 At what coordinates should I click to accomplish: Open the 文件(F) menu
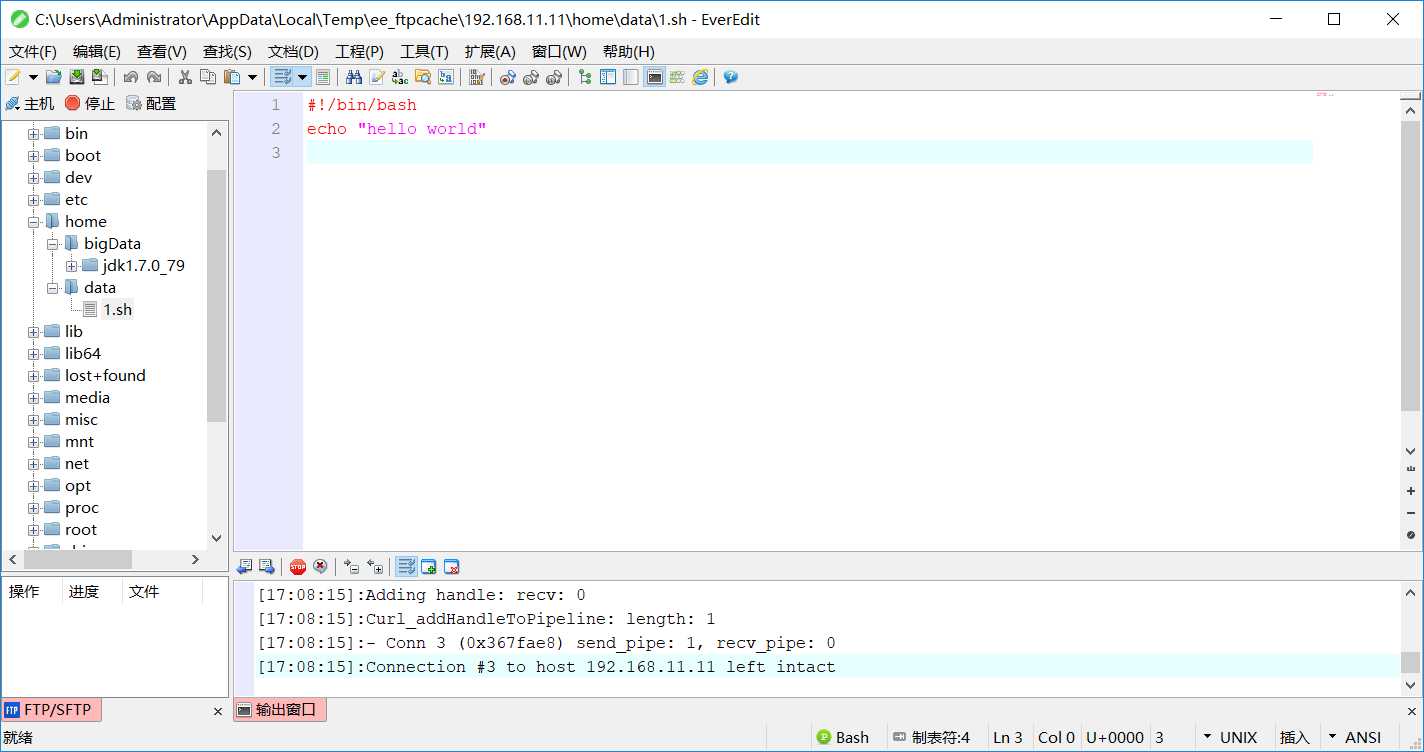[x=33, y=51]
